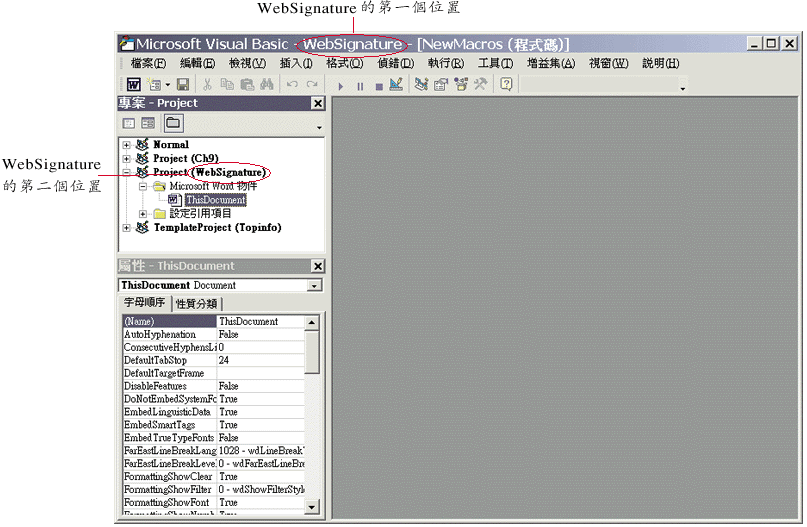The image size is (807, 527).
Task: Open the 檢視(V) menu
Action: point(248,63)
